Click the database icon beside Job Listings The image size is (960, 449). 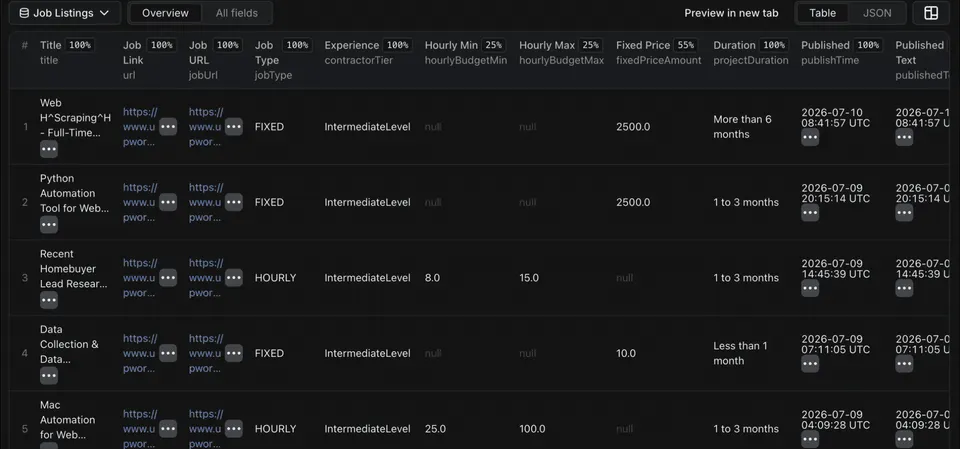pos(24,13)
